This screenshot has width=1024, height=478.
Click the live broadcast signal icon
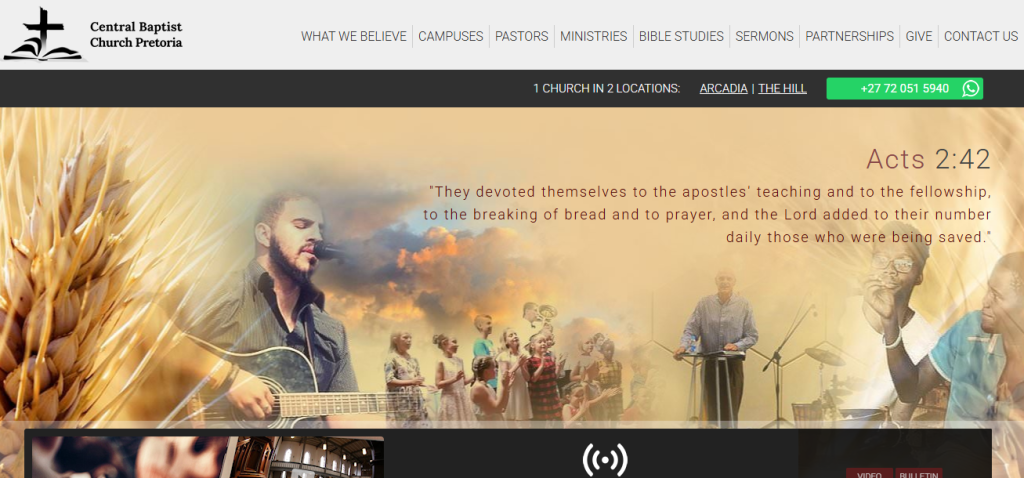tap(605, 460)
